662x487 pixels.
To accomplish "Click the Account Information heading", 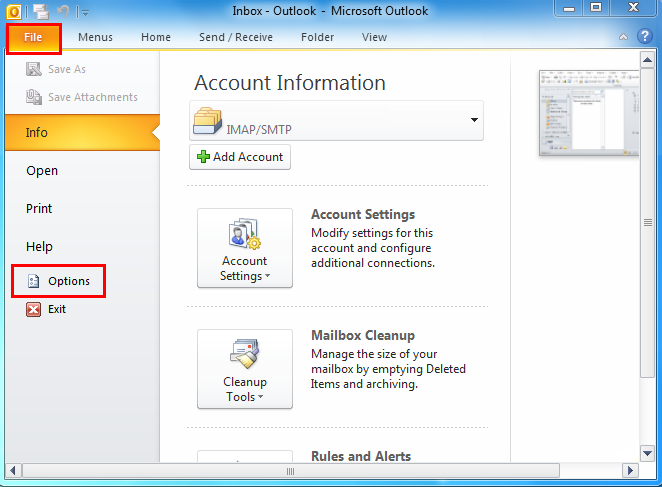I will [290, 82].
